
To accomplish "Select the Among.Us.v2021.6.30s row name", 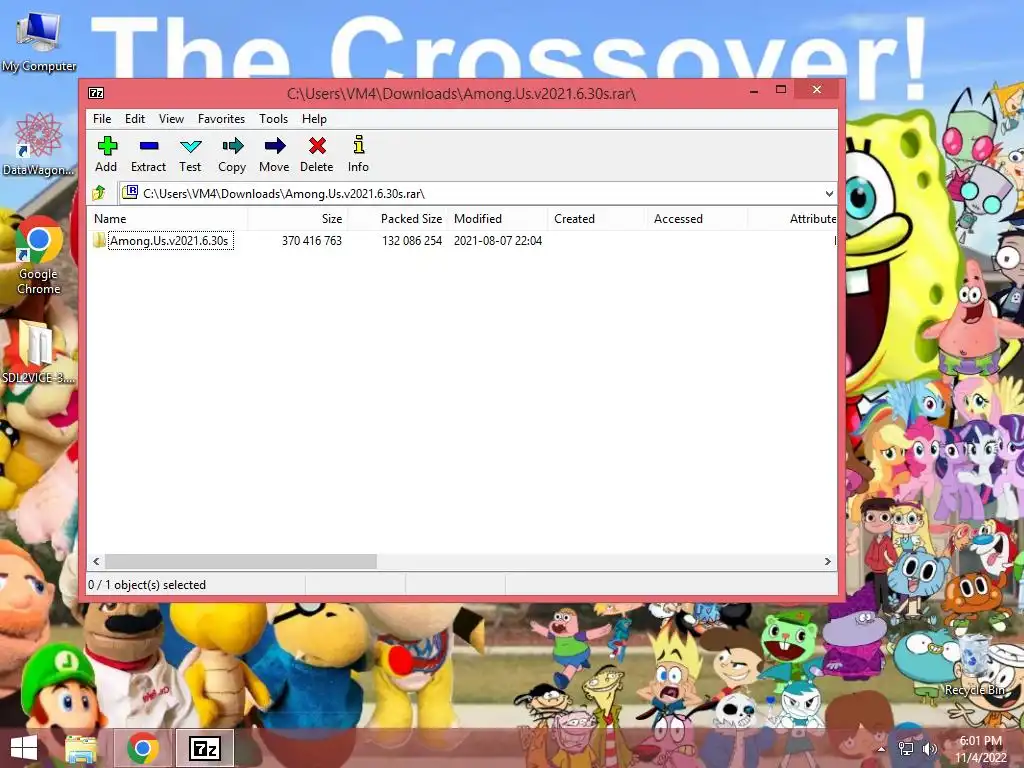I will click(170, 240).
